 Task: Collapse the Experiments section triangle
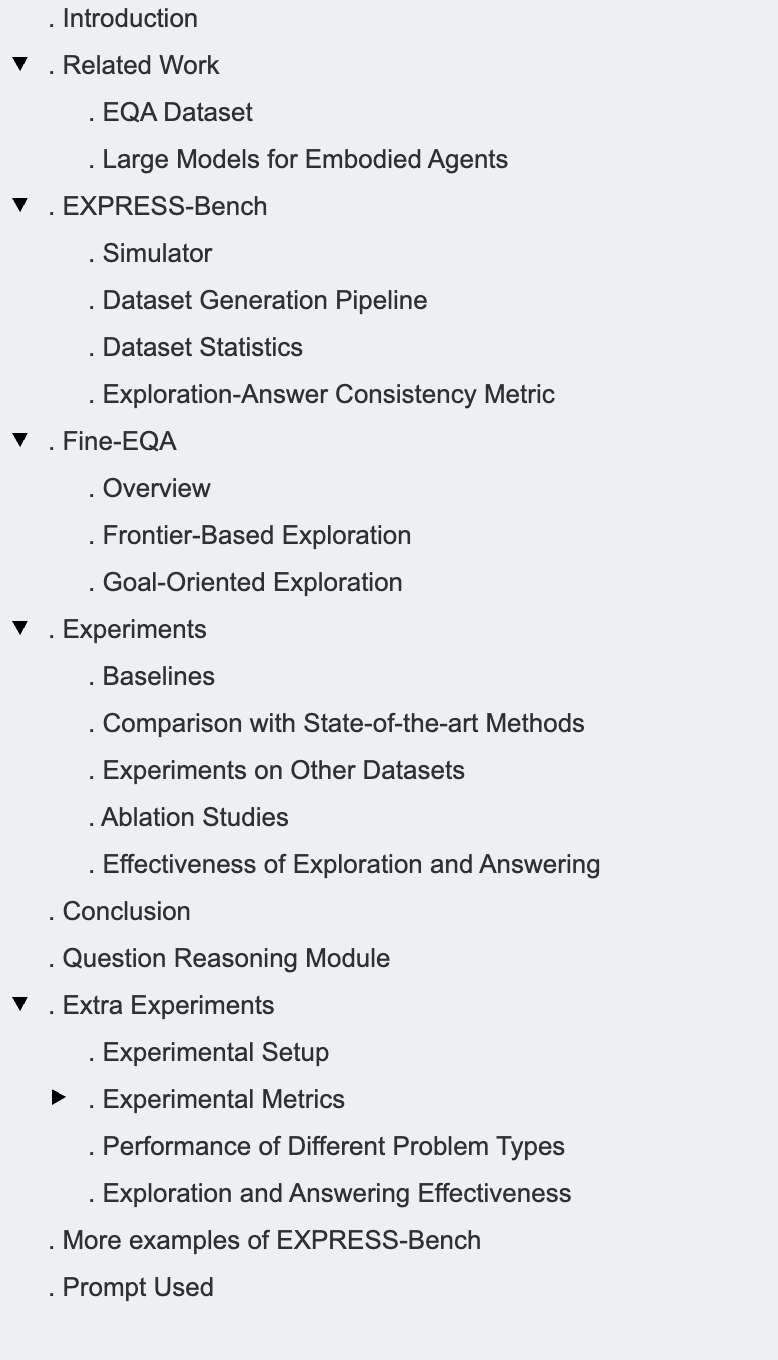click(x=19, y=629)
